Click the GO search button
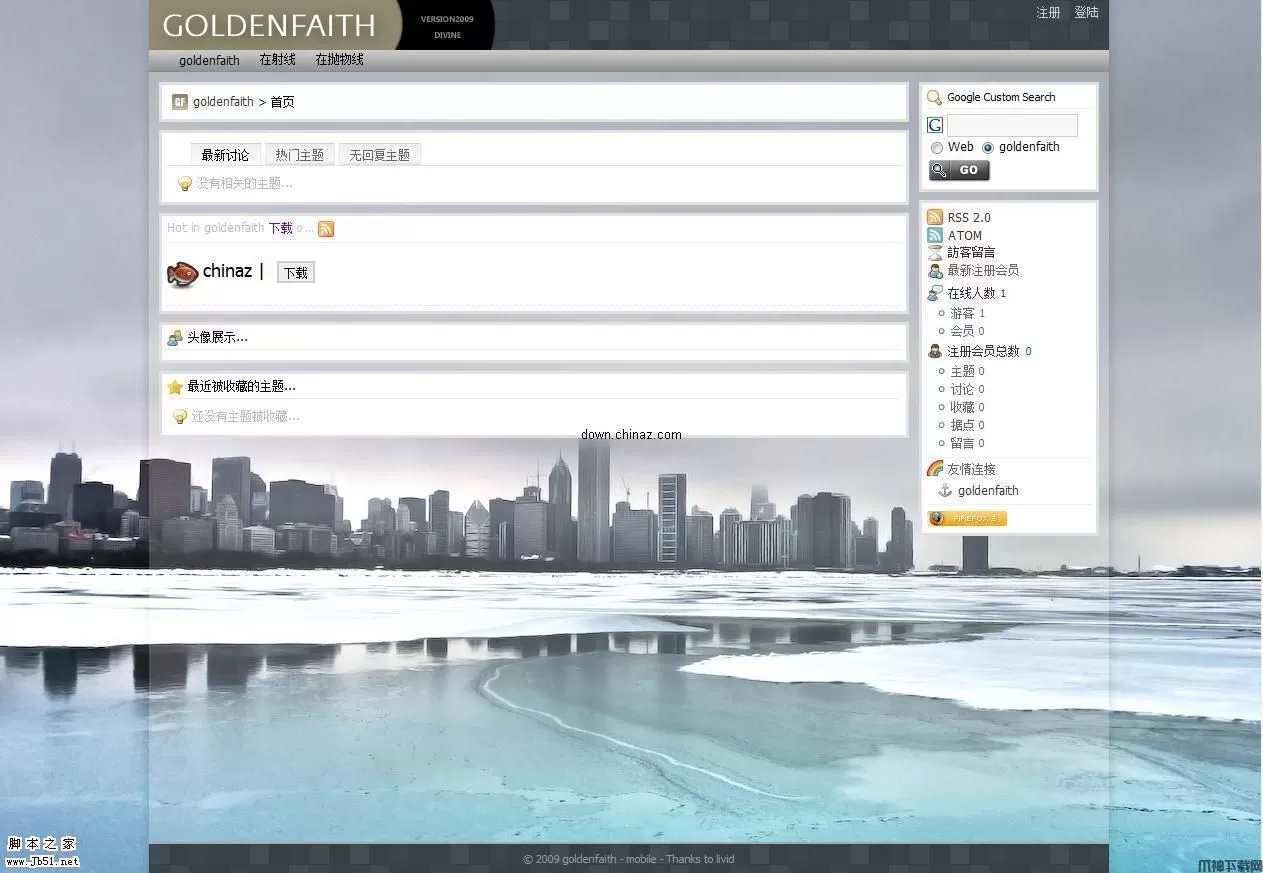 pyautogui.click(x=958, y=169)
